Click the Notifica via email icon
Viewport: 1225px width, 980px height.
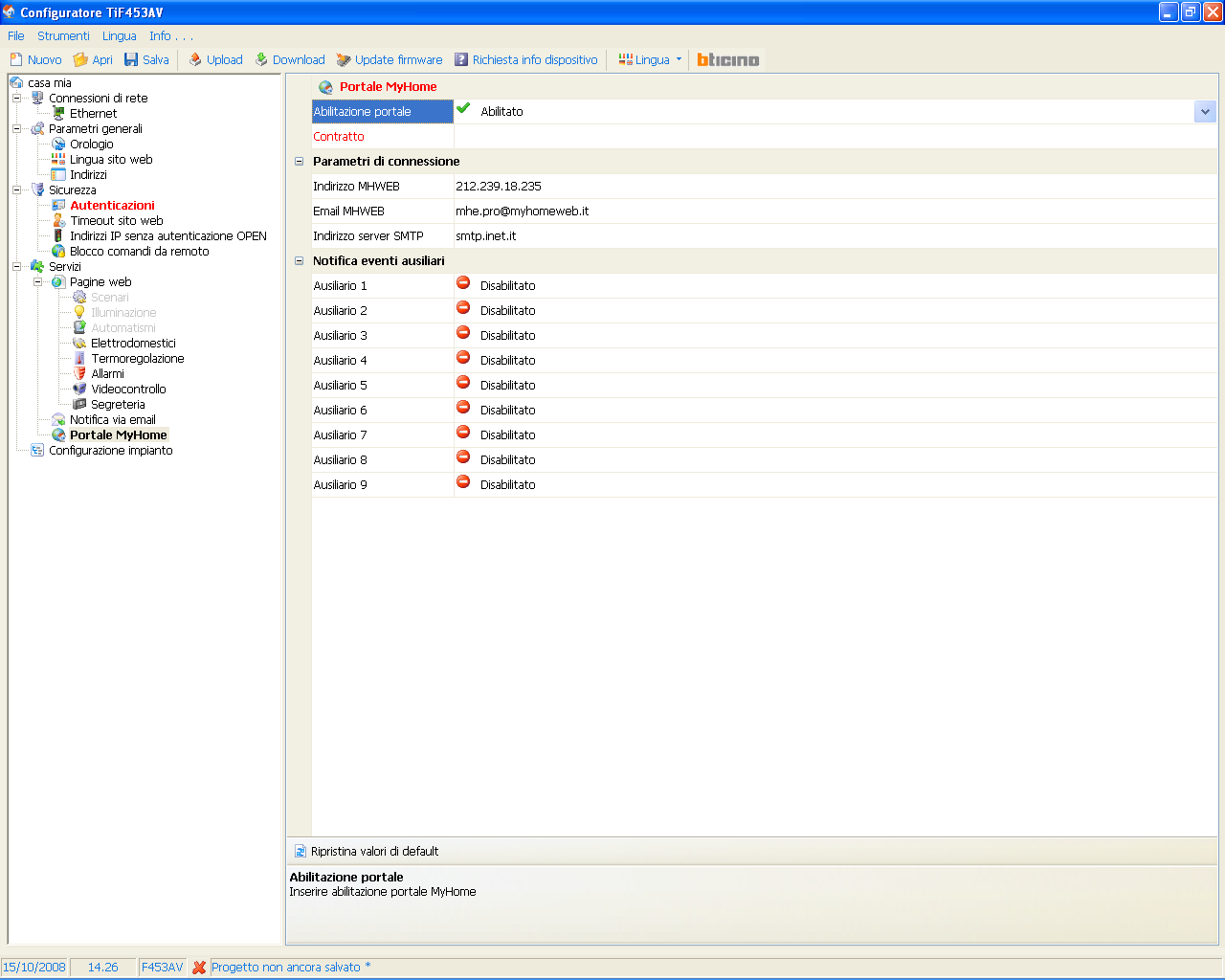(x=58, y=419)
